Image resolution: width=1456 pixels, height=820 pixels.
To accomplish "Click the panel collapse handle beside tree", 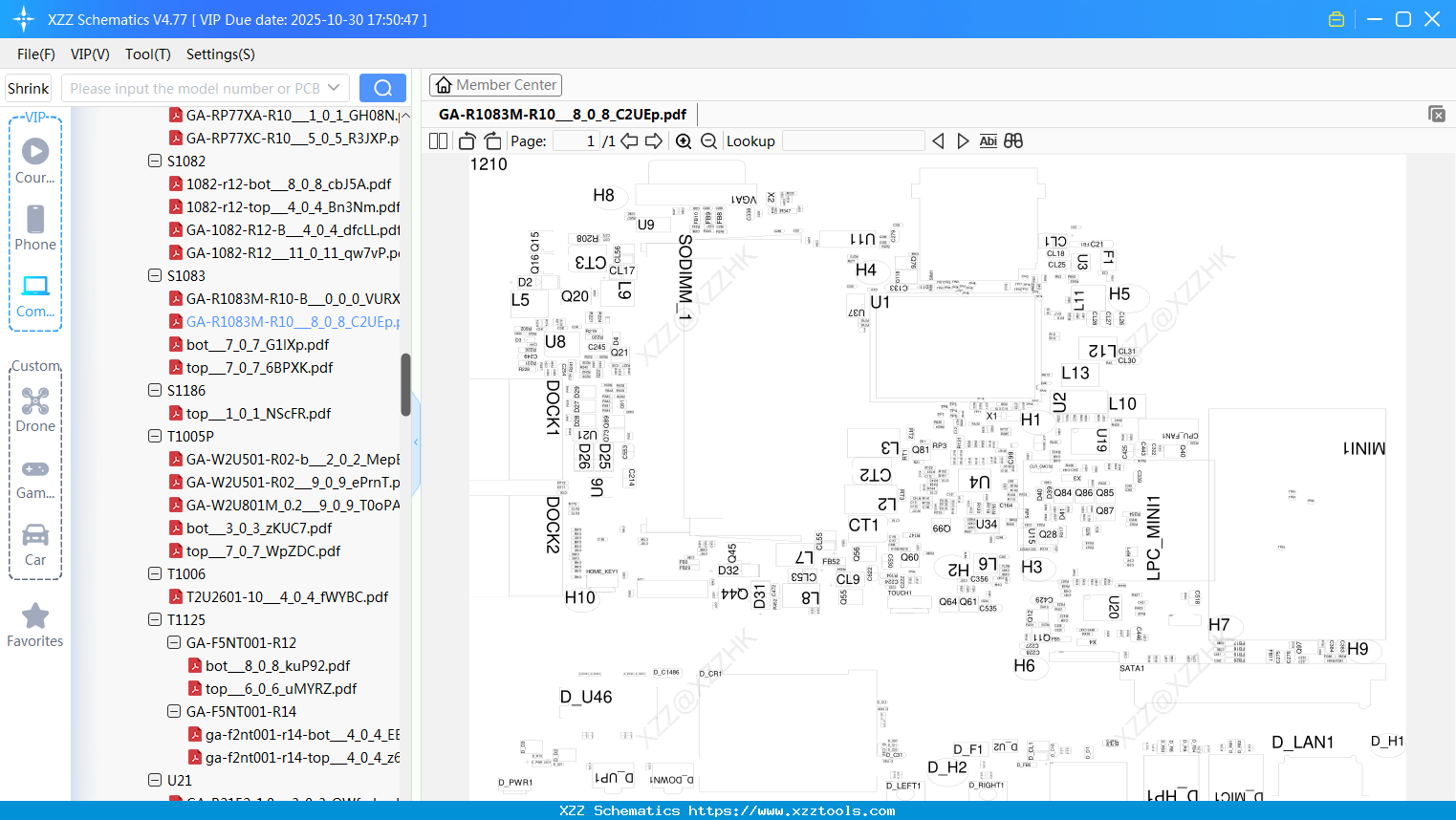I will tap(416, 442).
